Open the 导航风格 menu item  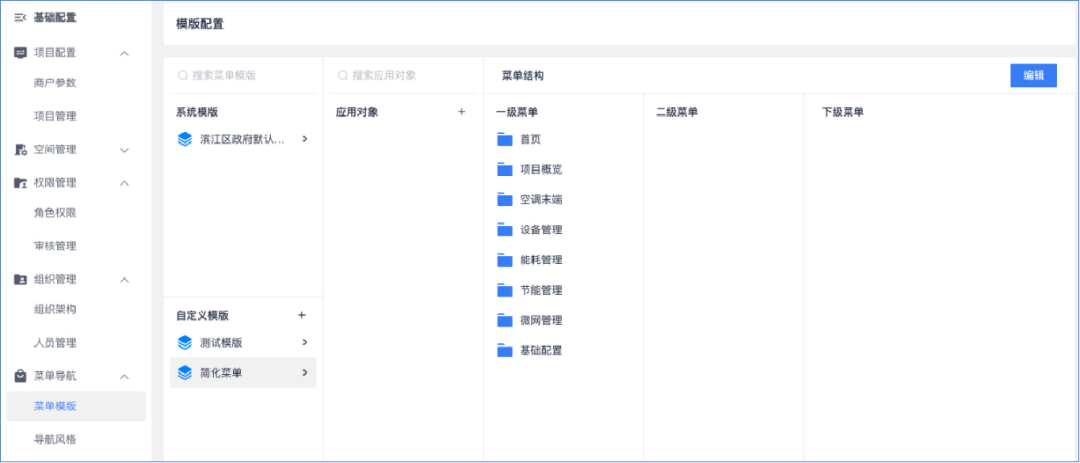pos(55,439)
